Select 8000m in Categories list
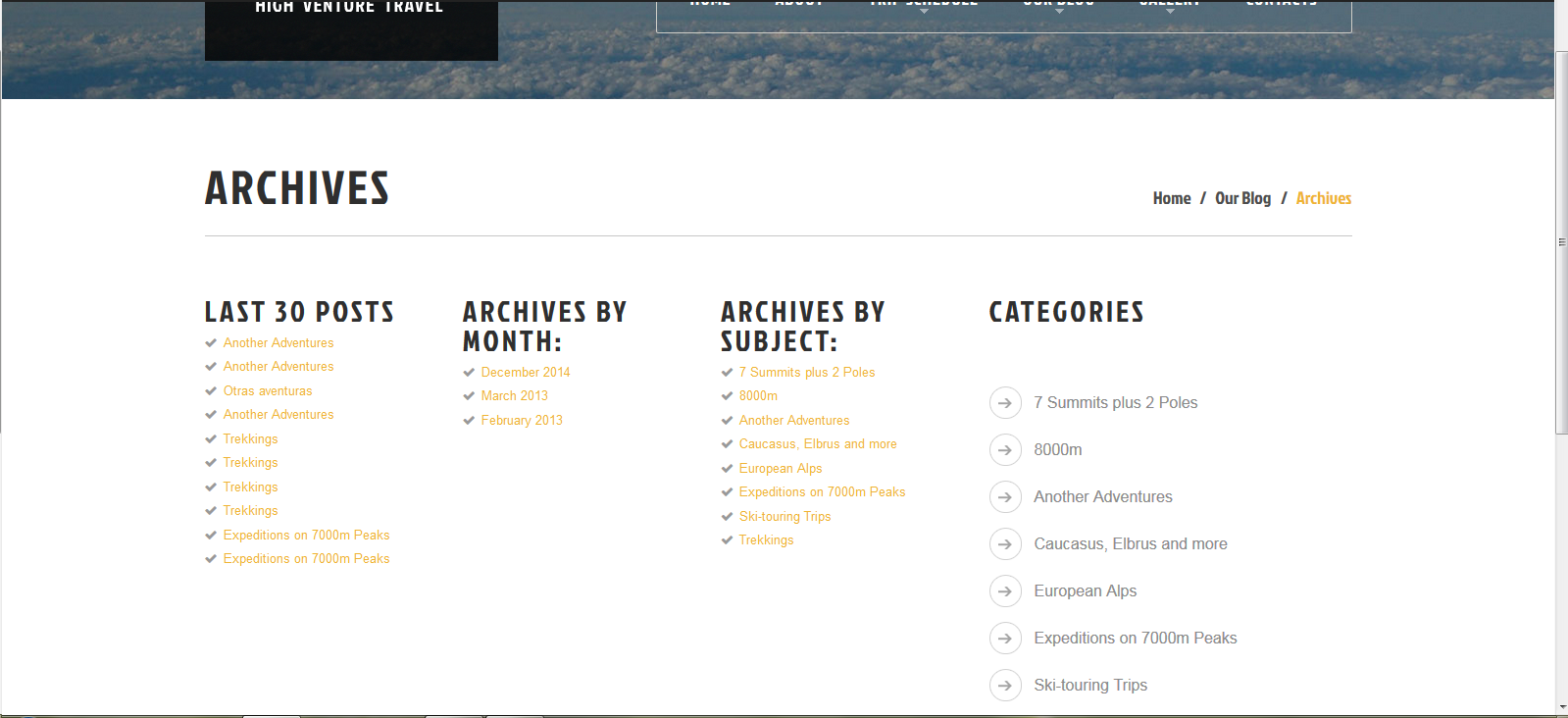The image size is (1568, 718). click(1058, 450)
